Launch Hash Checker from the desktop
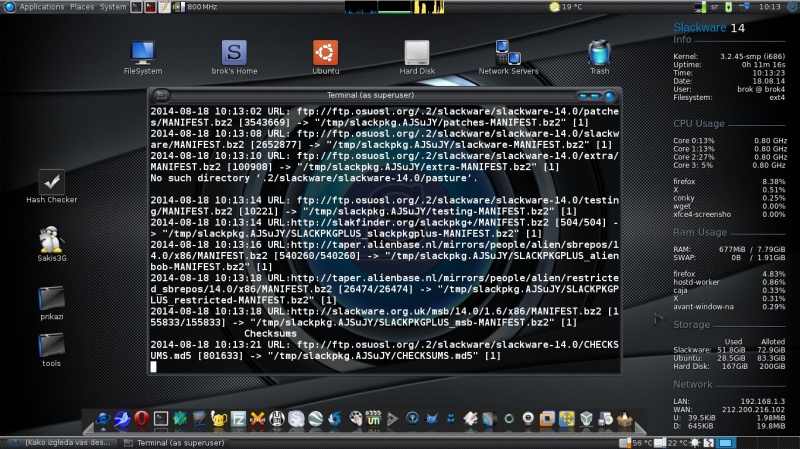The image size is (800, 449). 52,187
